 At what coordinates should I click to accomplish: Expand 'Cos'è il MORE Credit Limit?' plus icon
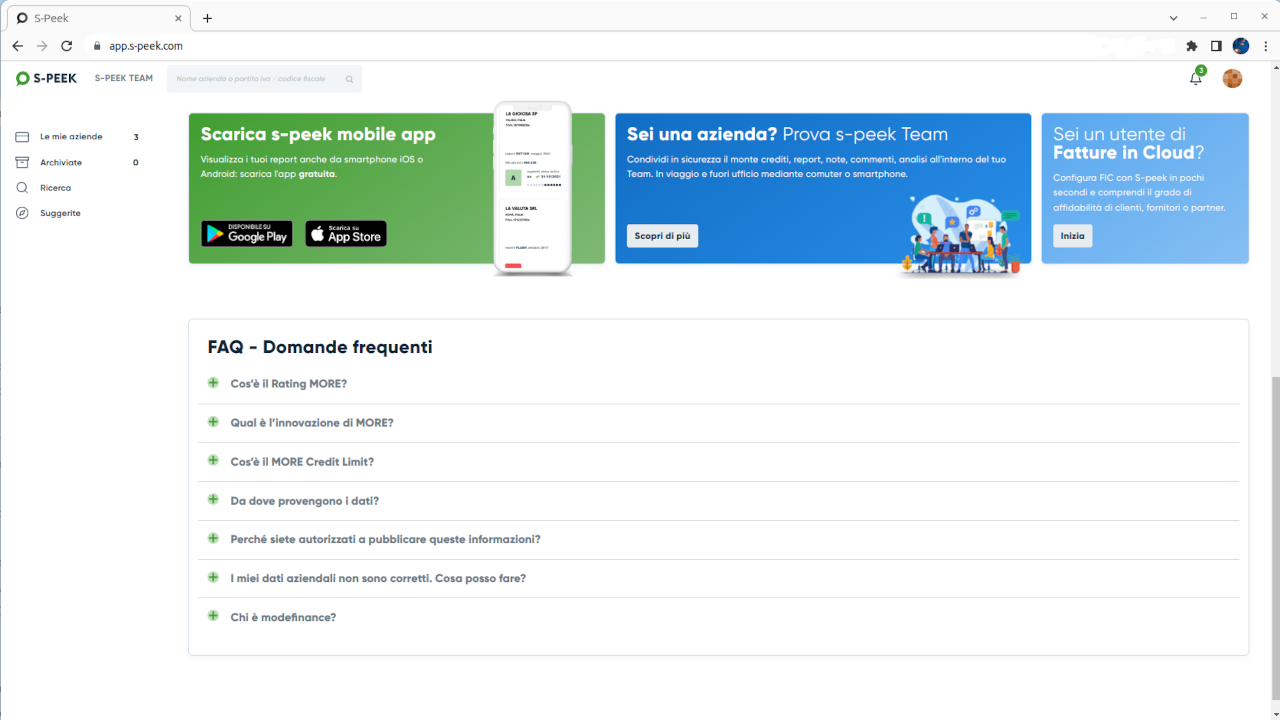point(213,461)
